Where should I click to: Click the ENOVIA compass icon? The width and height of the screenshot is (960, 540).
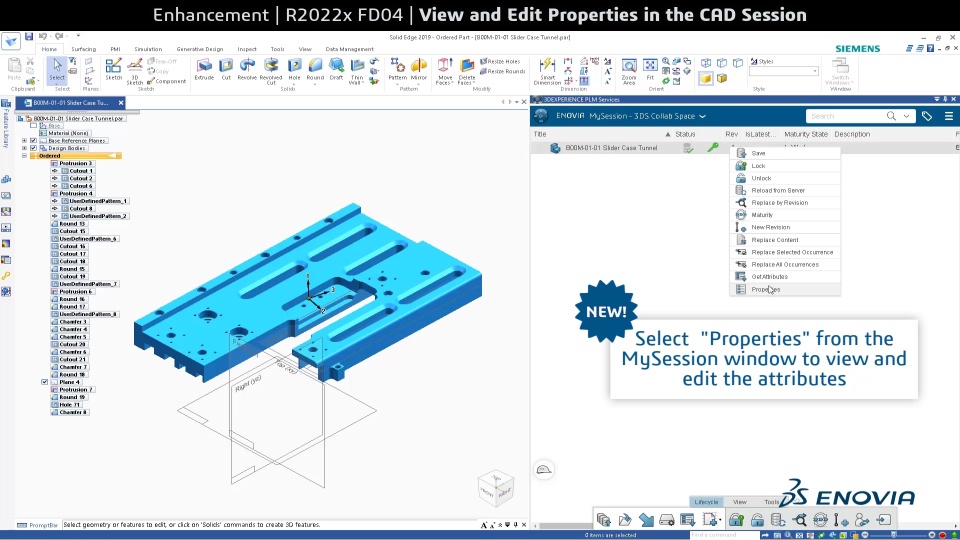pyautogui.click(x=541, y=116)
